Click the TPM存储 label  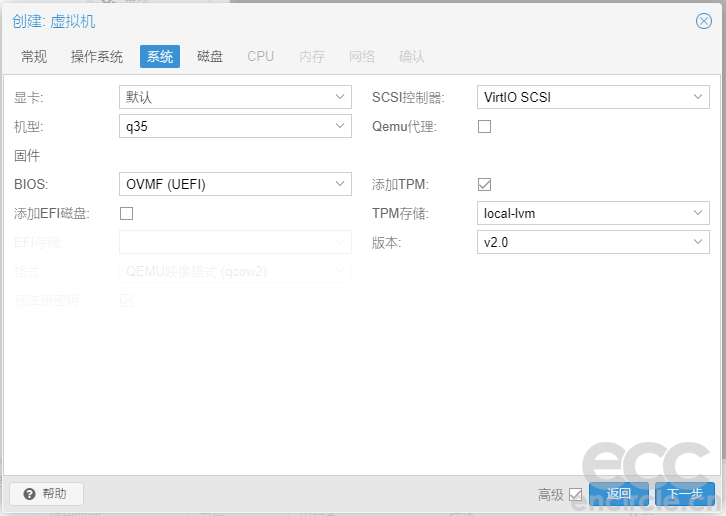coord(401,214)
